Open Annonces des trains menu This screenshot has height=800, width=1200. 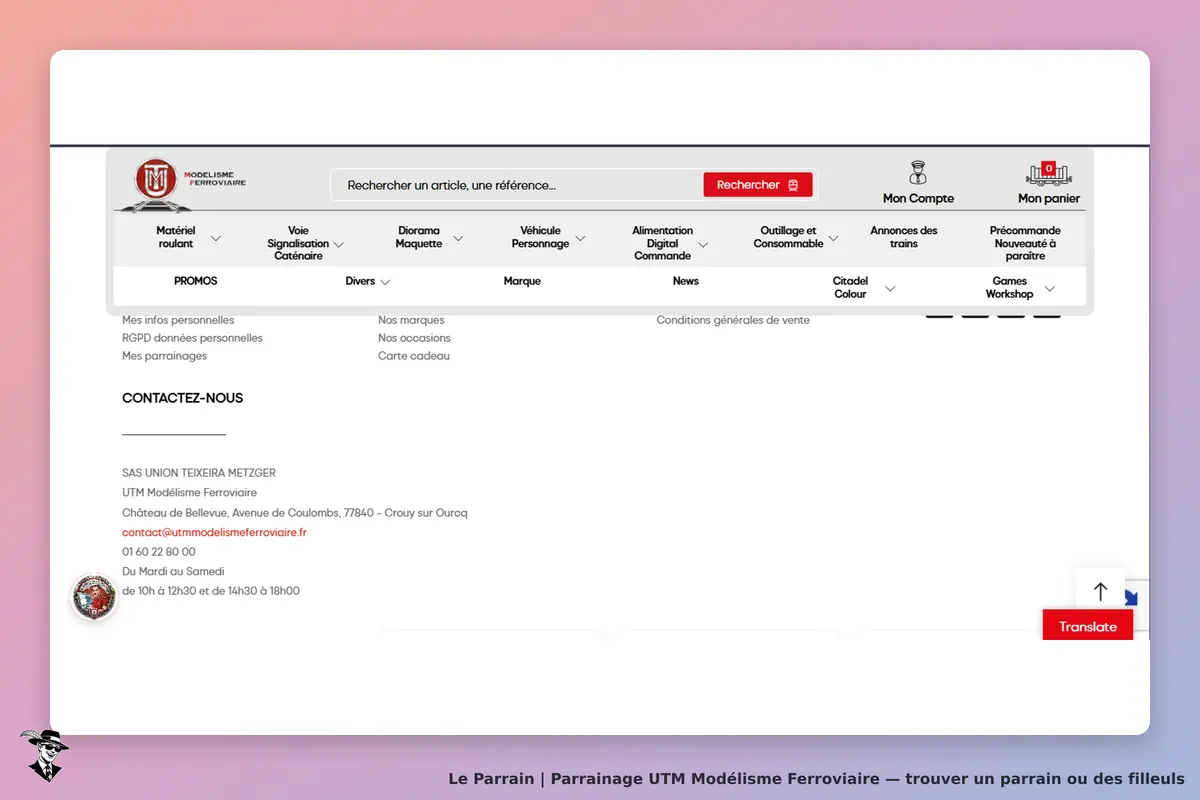pyautogui.click(x=904, y=237)
